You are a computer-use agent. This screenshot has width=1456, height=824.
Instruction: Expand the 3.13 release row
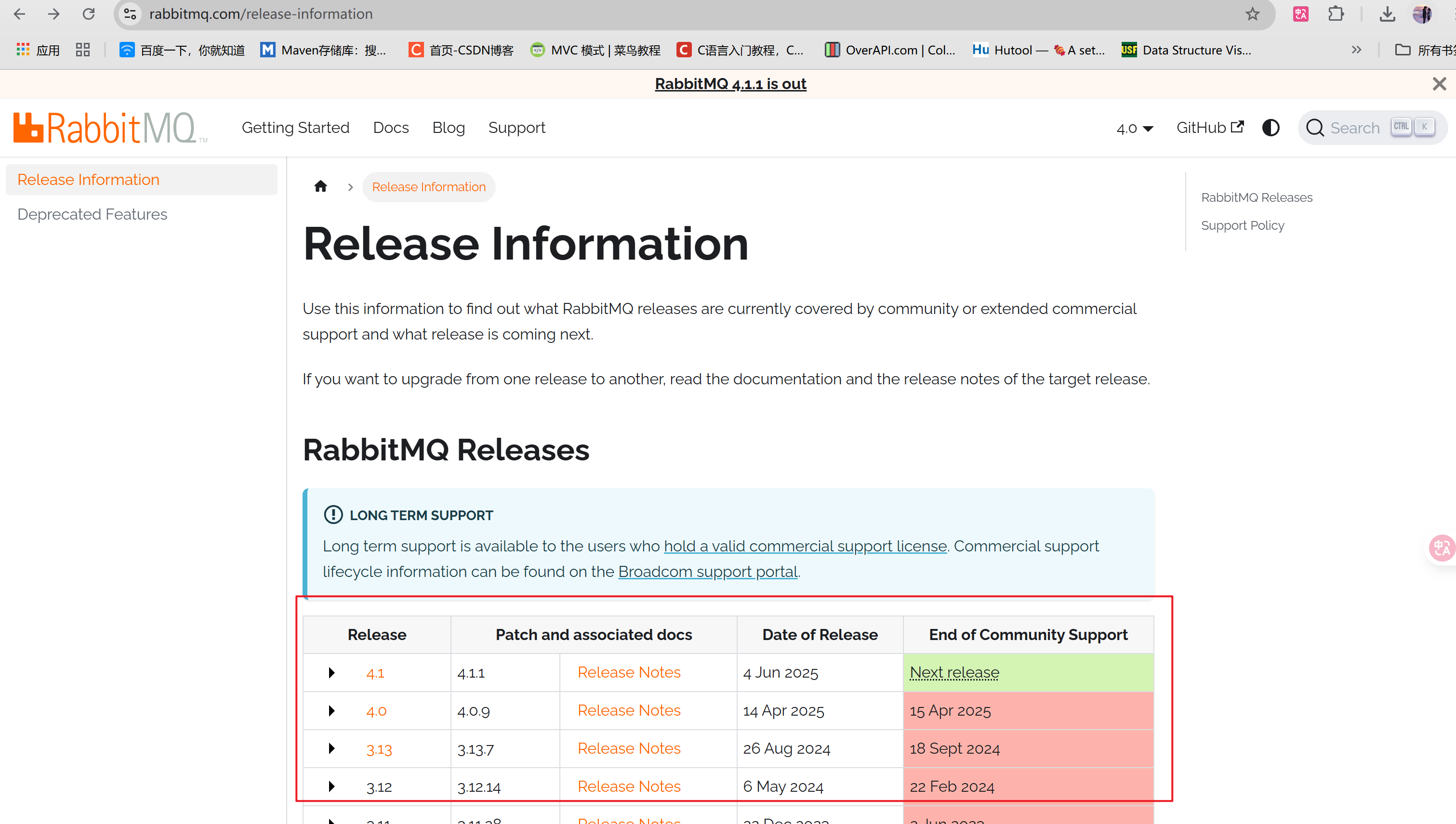[332, 748]
